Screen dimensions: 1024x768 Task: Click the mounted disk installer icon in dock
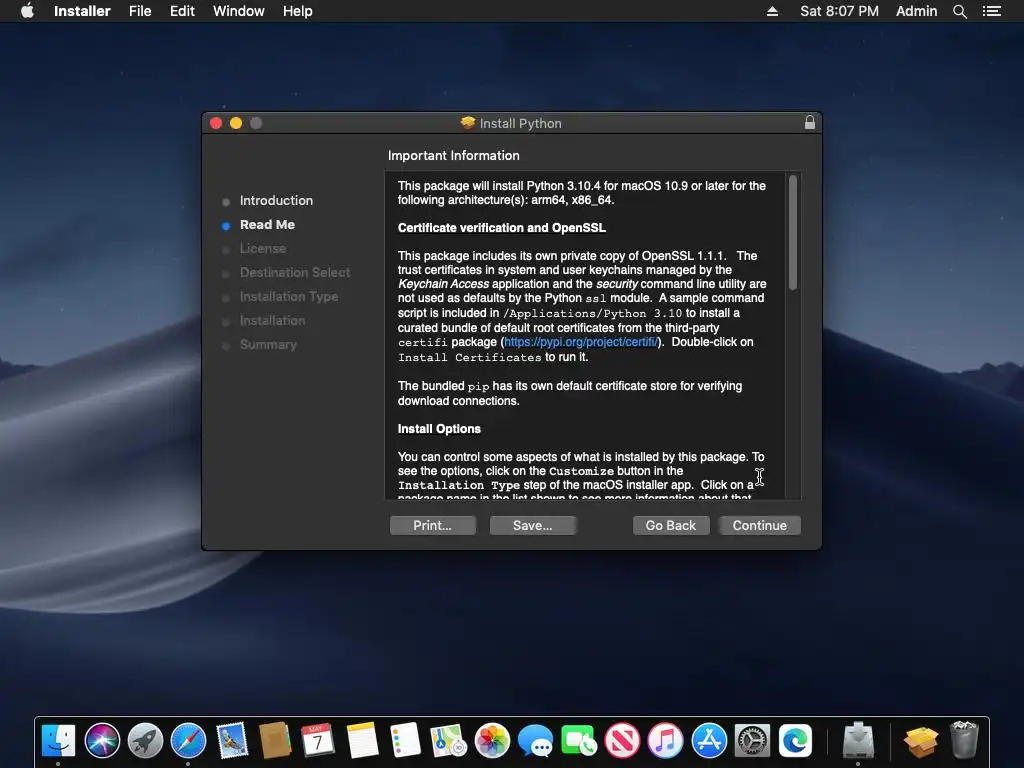[x=858, y=741]
